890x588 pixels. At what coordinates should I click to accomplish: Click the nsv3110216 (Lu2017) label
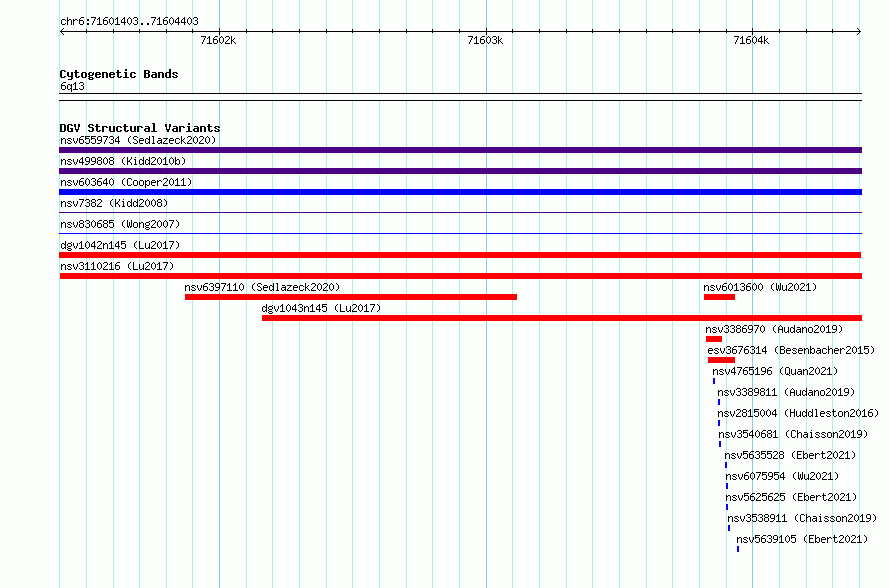[x=117, y=266]
